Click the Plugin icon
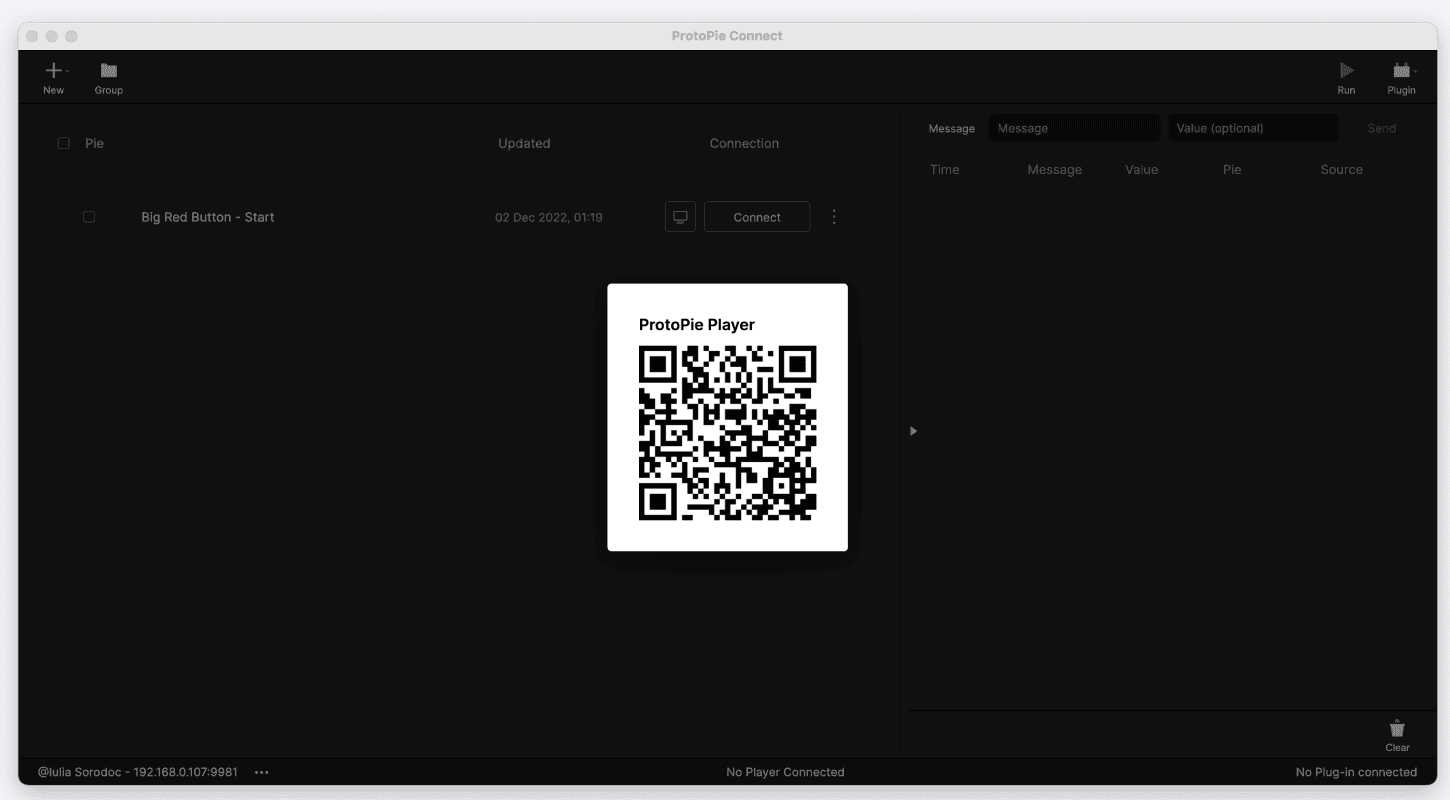This screenshot has width=1450, height=800. [1400, 70]
